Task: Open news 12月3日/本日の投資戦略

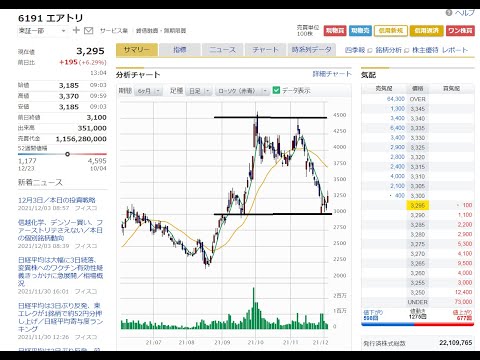Action: (57, 200)
